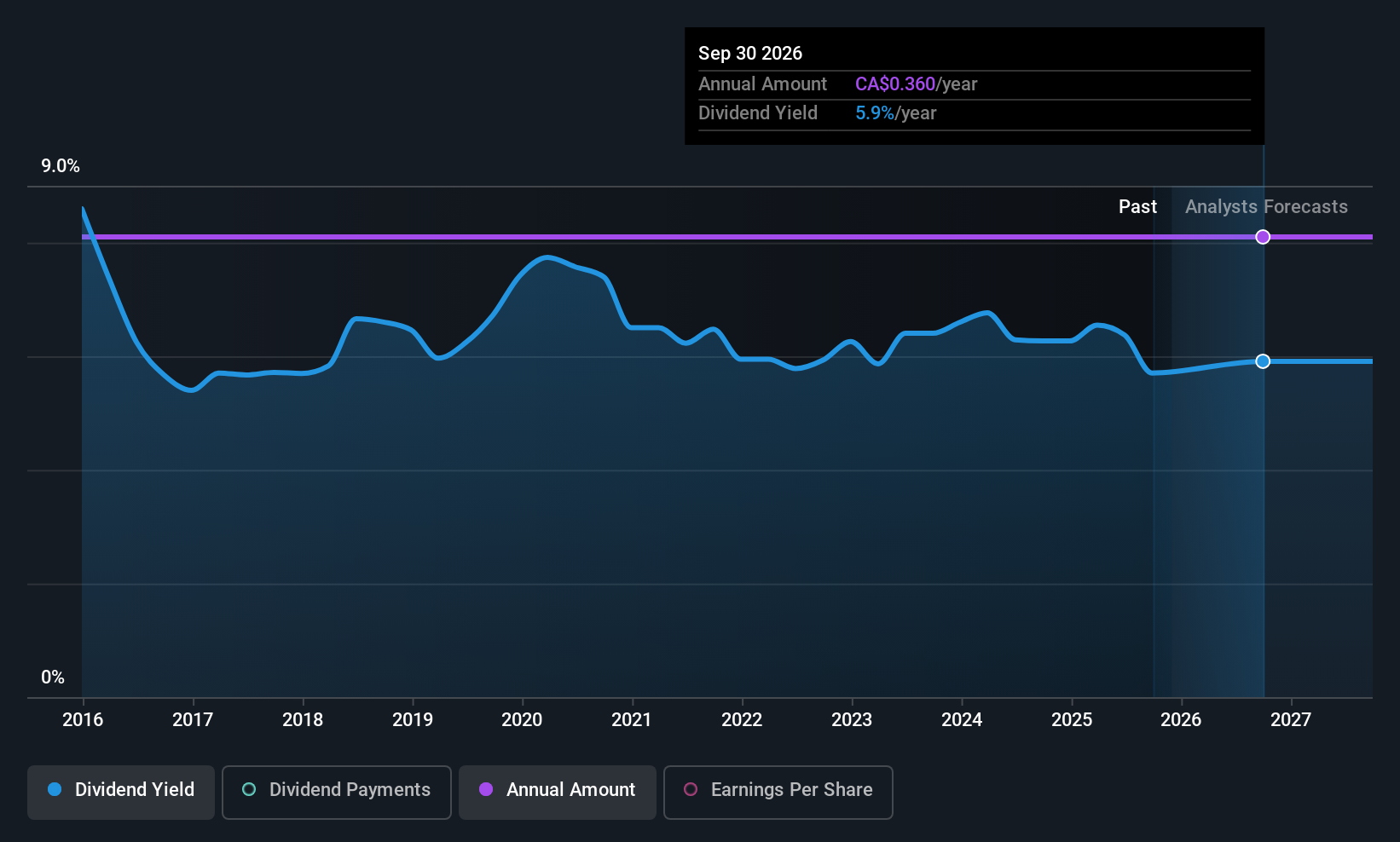Image resolution: width=1400 pixels, height=842 pixels.
Task: Toggle the Annual Amount series
Action: tap(558, 792)
